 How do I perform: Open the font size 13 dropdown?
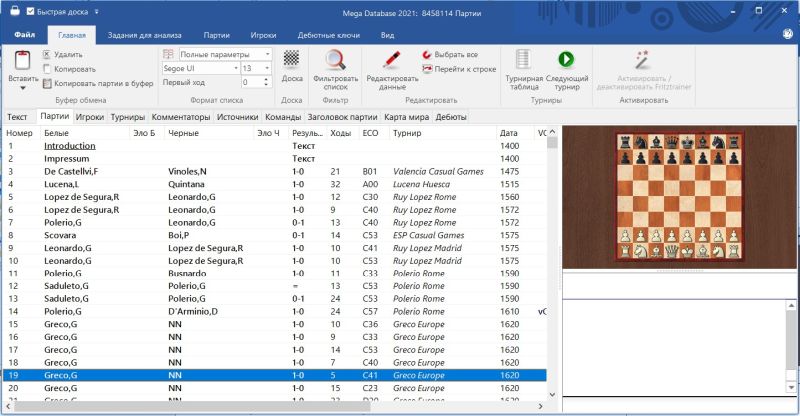[x=267, y=68]
